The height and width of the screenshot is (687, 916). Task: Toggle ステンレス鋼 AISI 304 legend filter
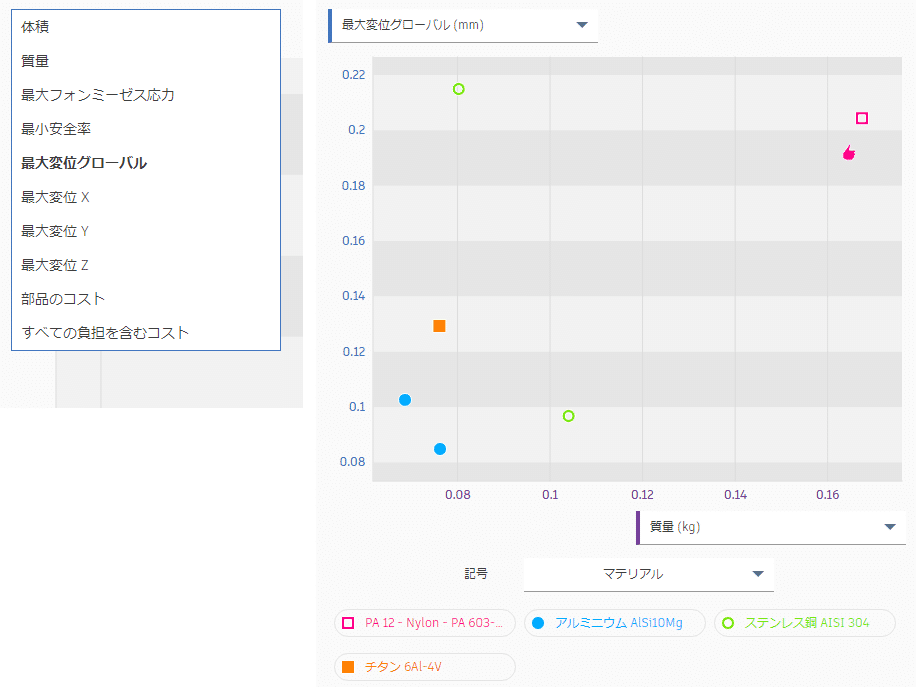[805, 623]
